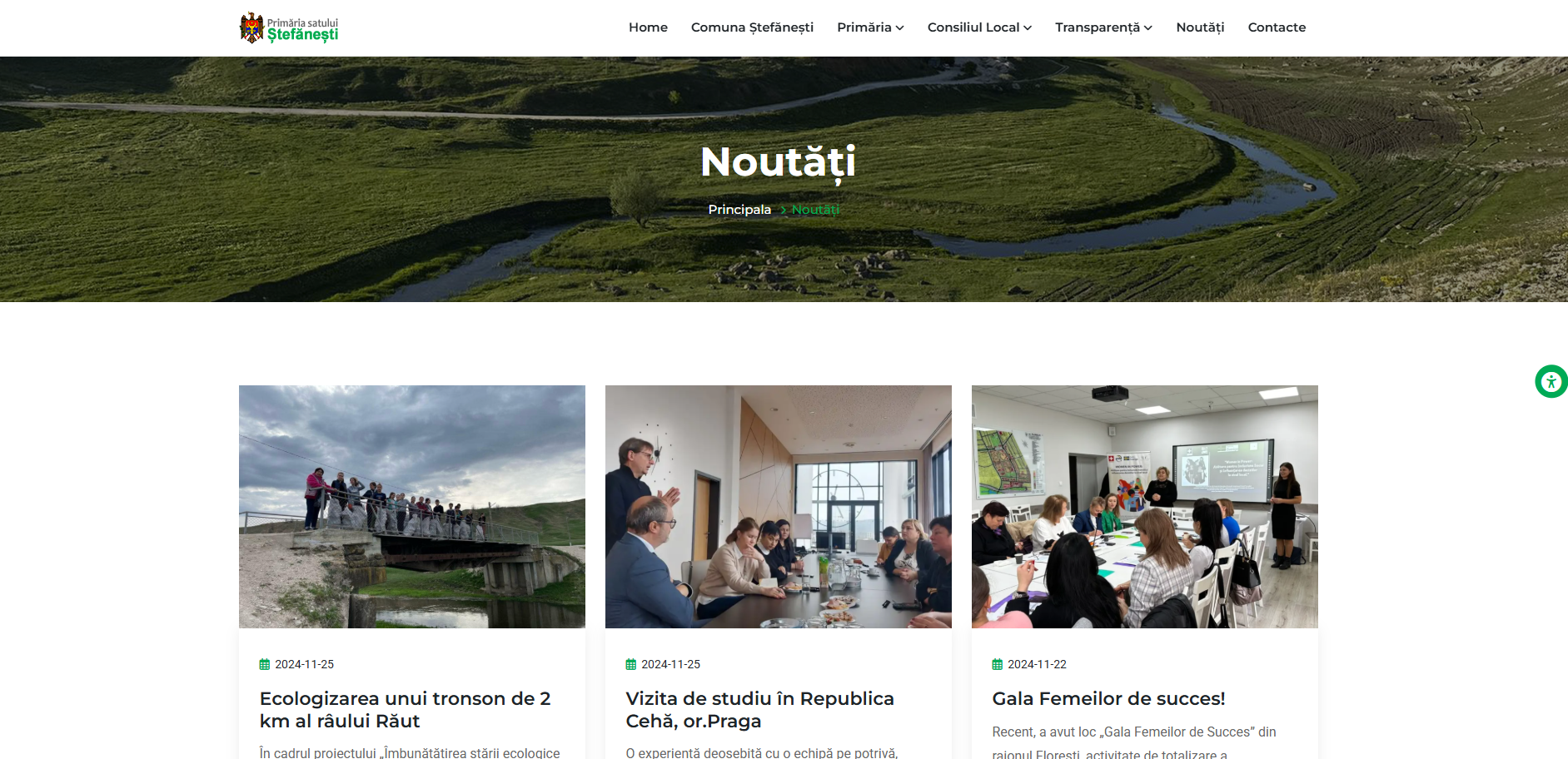Click the meeting room photo thumbnail
1568x759 pixels.
point(779,507)
